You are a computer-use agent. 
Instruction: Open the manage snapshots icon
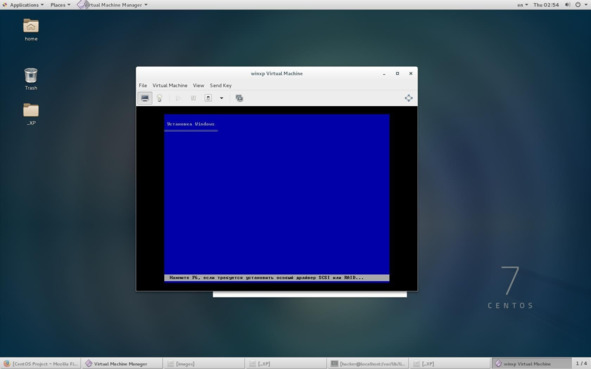(x=239, y=98)
